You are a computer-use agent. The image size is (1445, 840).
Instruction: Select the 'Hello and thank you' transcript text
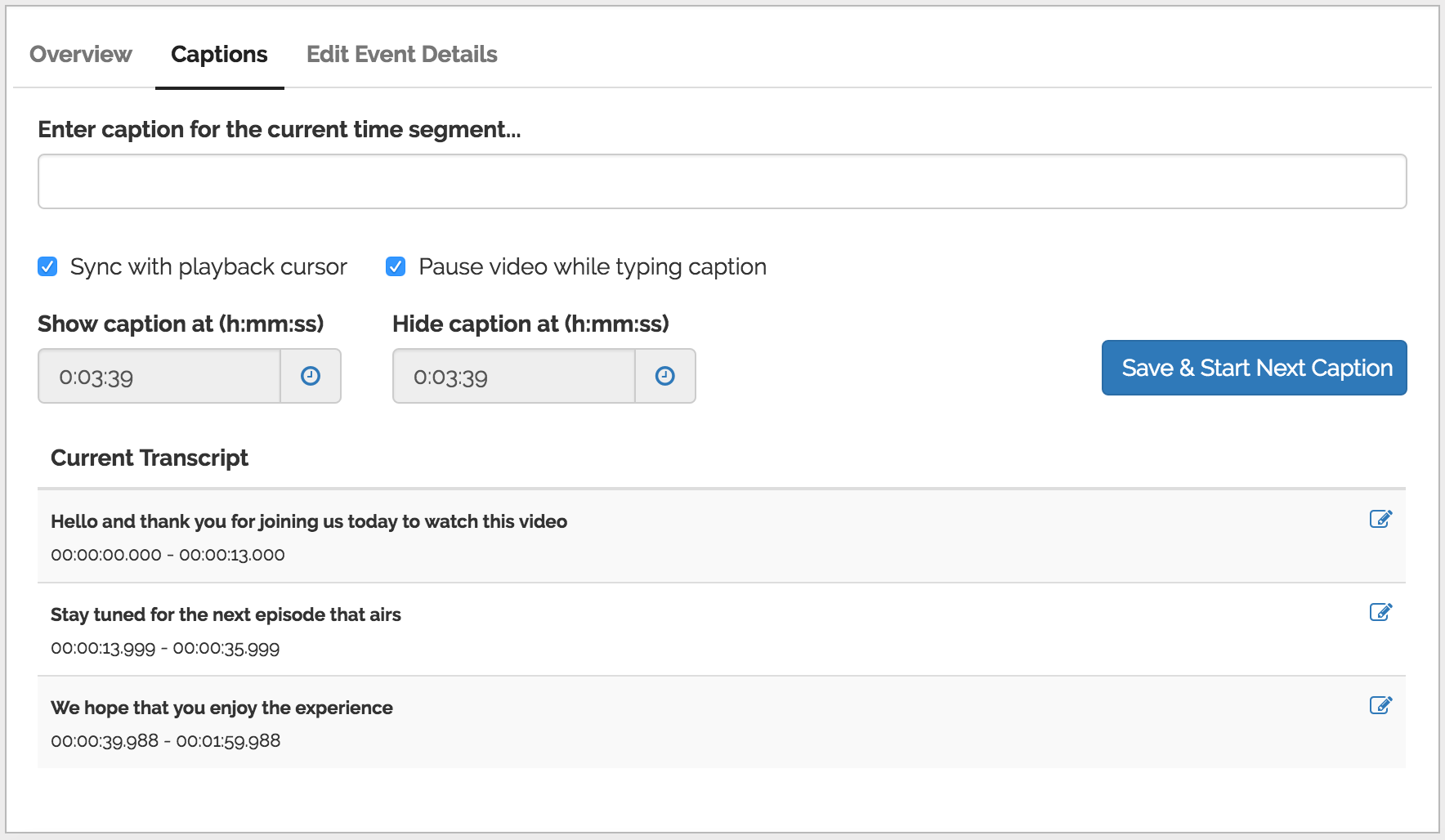308,521
